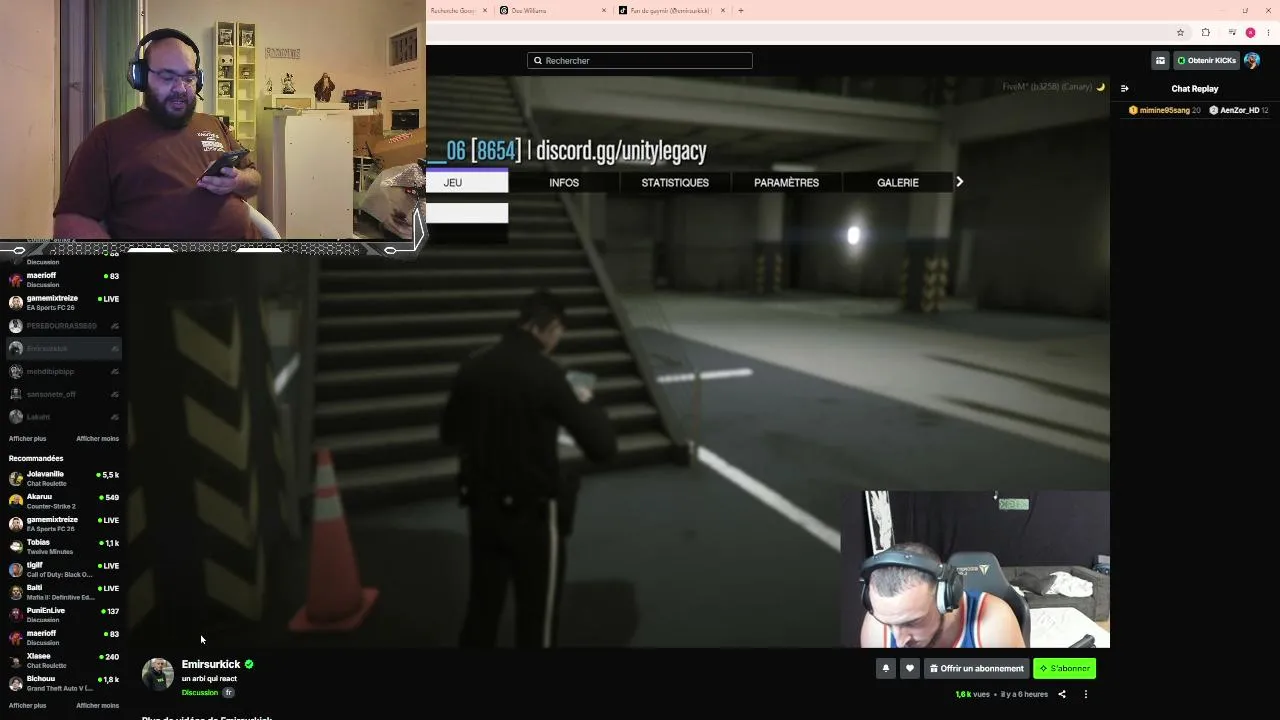This screenshot has width=1280, height=720.
Task: Click the right arrow in game menu tabs
Action: click(x=960, y=182)
